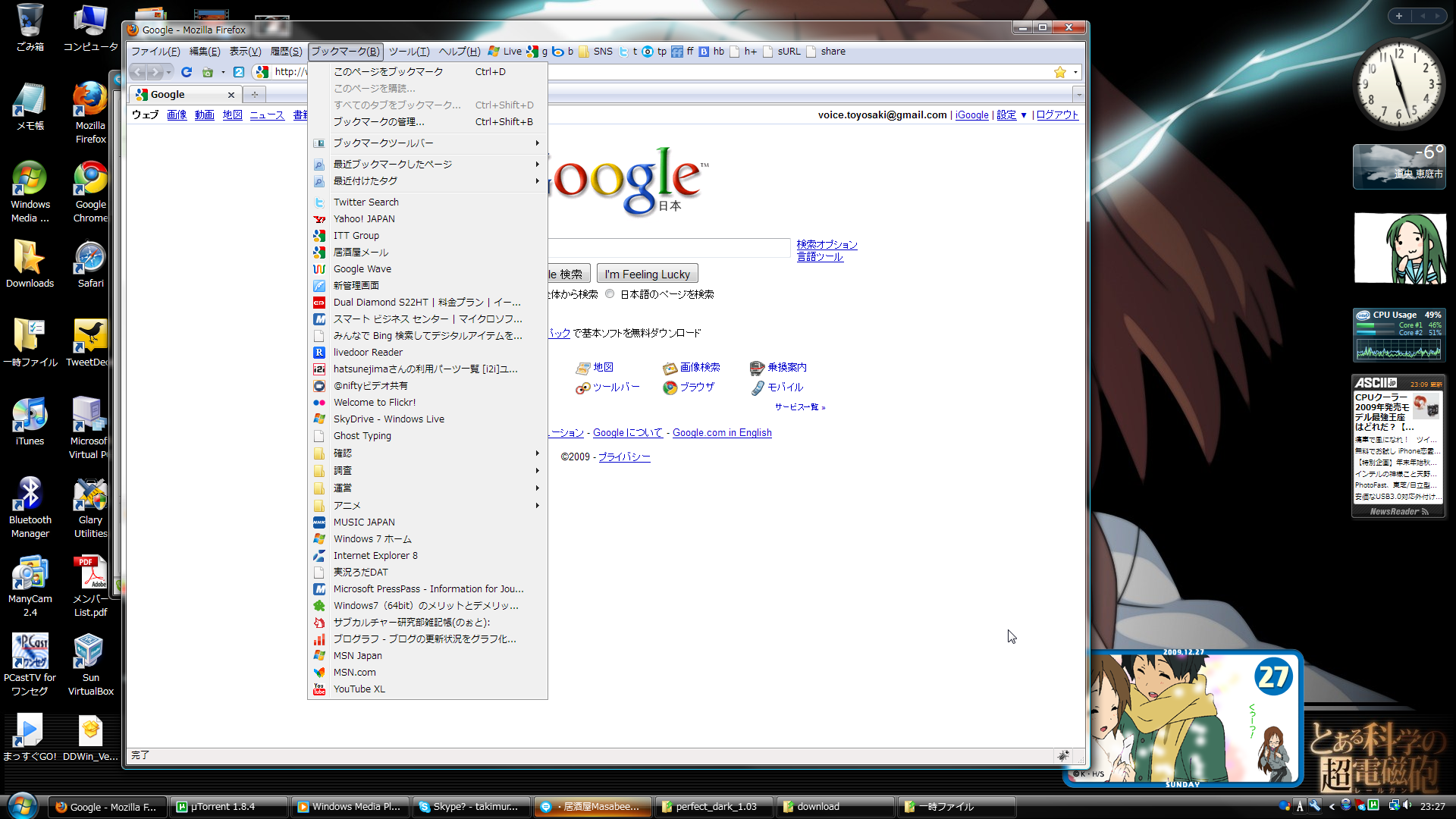This screenshot has height=819, width=1456.
Task: Open the Safari desktop shortcut
Action: pyautogui.click(x=90, y=265)
